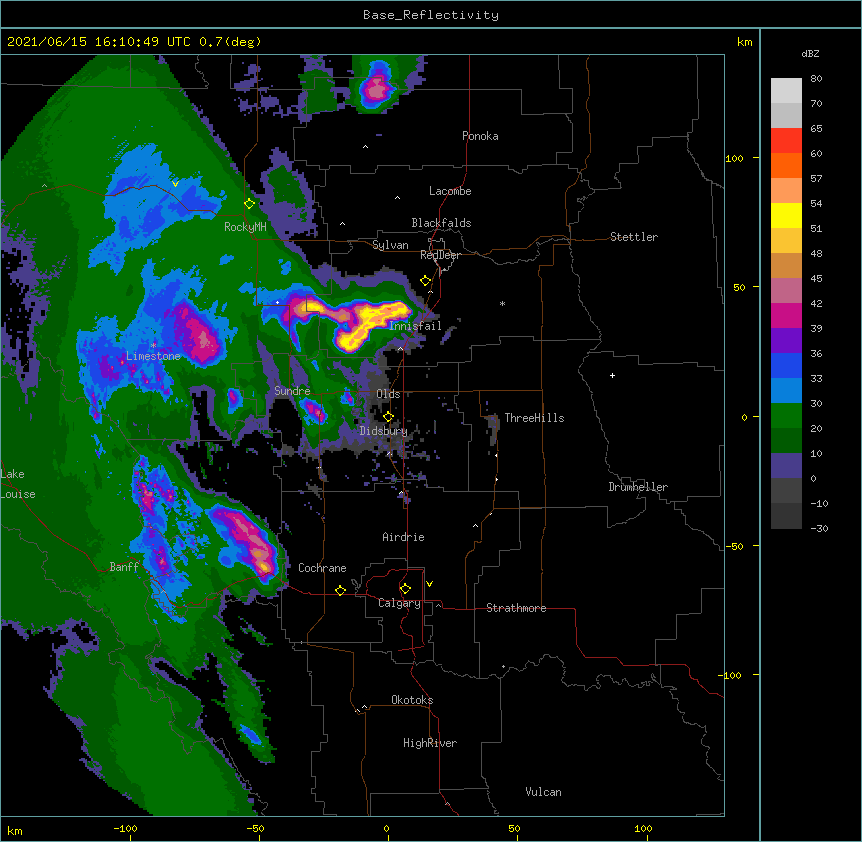Click the yellow station marker near RockyMH

[x=250, y=204]
